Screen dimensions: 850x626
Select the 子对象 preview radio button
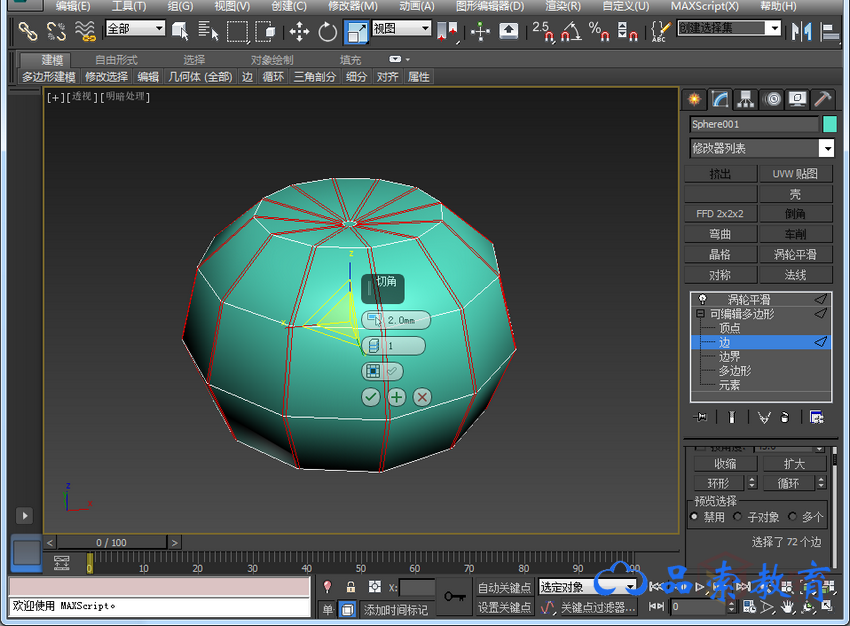[739, 517]
